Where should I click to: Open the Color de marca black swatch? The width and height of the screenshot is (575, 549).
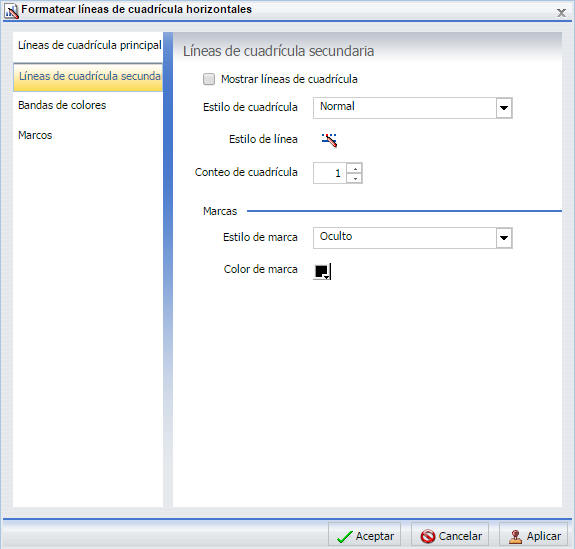click(322, 271)
